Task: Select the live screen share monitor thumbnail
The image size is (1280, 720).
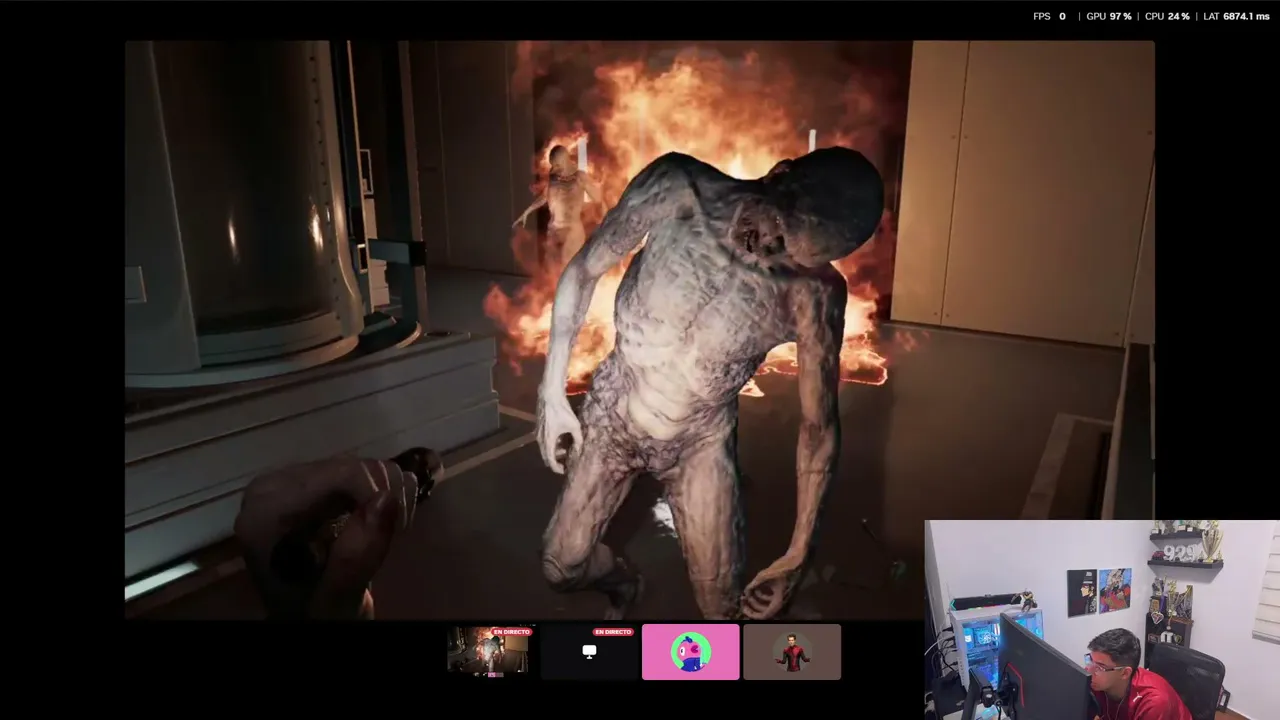Action: click(589, 652)
